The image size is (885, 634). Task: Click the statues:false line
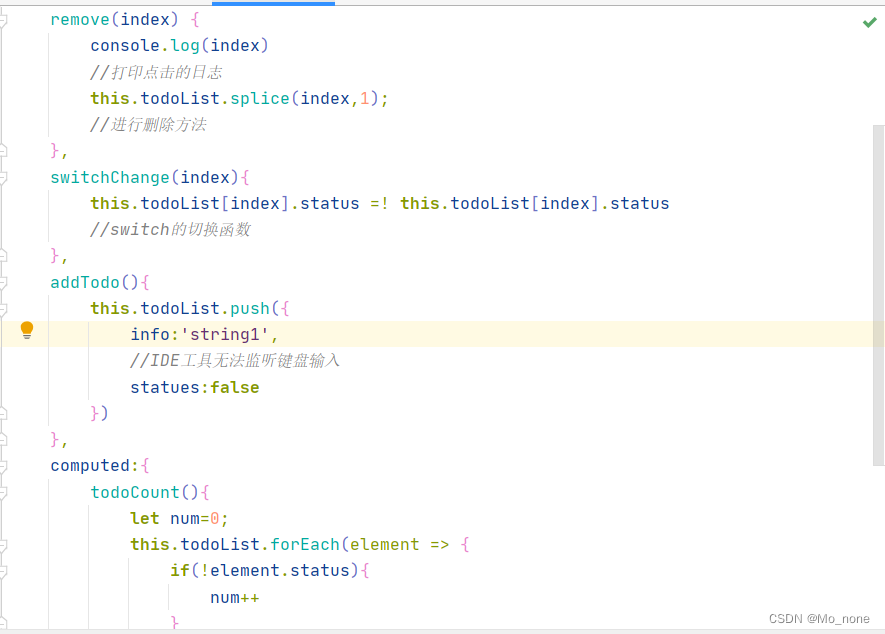click(195, 387)
